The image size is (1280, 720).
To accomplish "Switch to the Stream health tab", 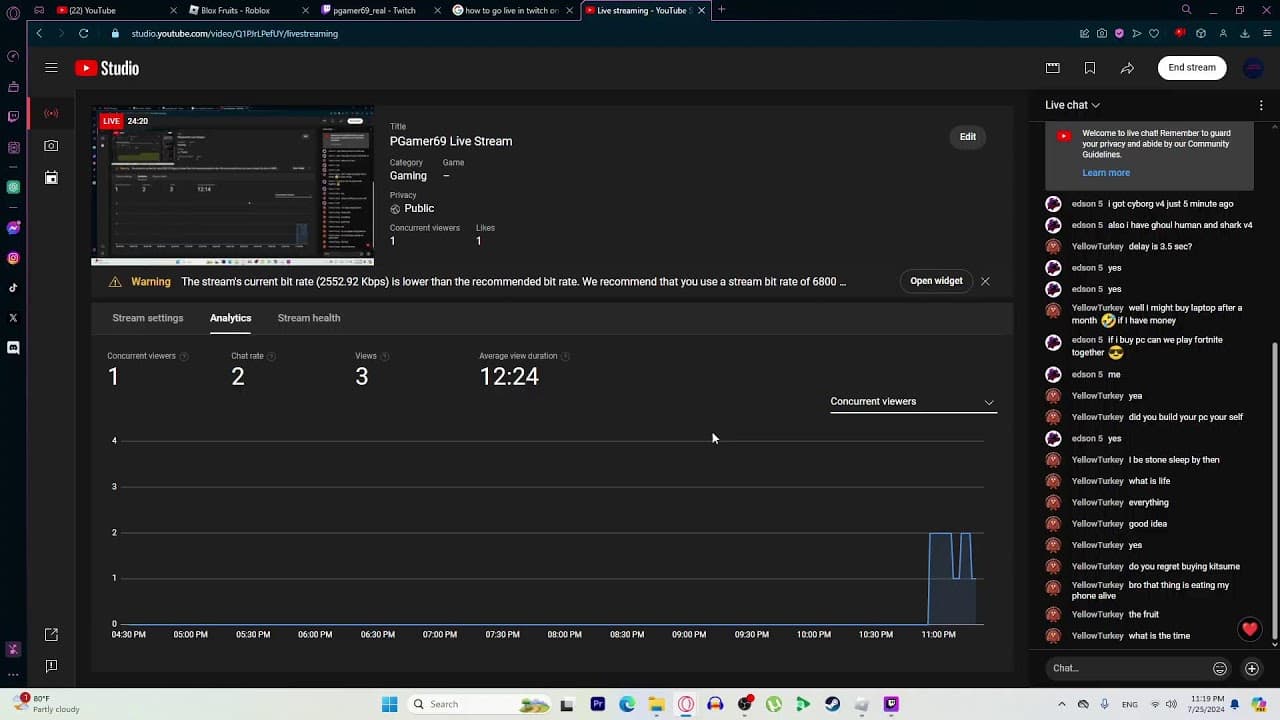I will pos(309,318).
